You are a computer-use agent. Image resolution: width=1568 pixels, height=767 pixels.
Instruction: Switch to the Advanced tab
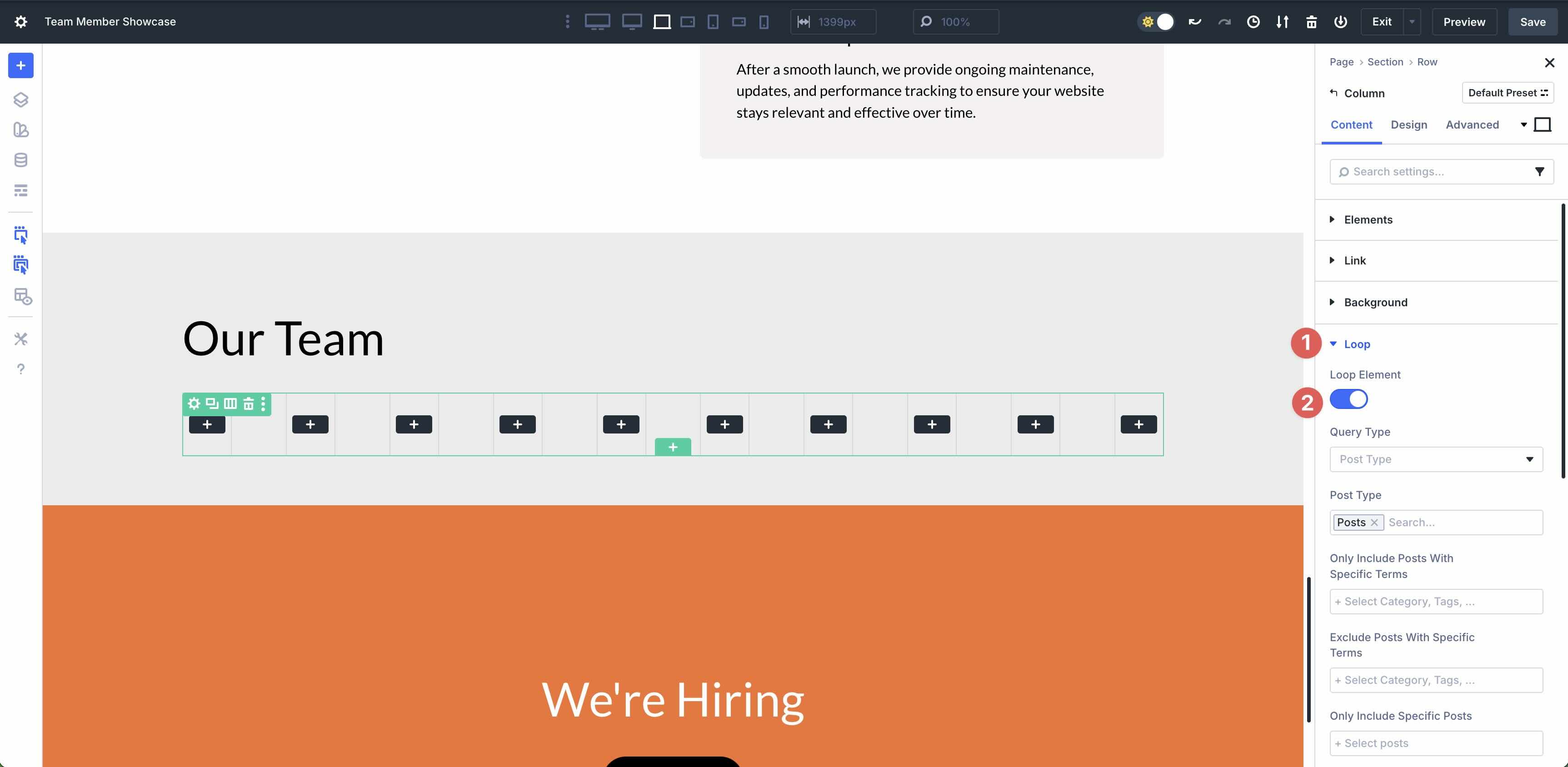coord(1472,124)
